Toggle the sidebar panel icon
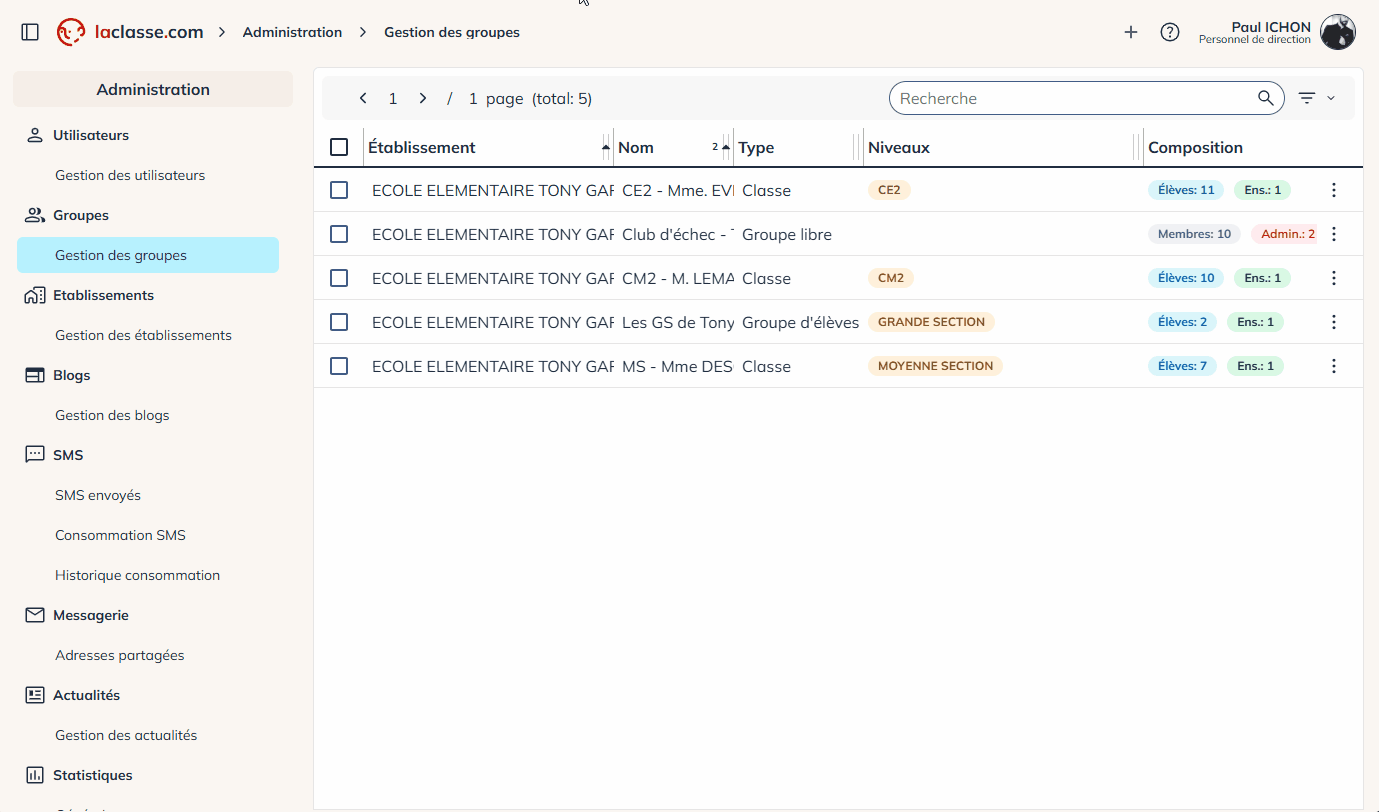Image resolution: width=1379 pixels, height=812 pixels. (x=30, y=32)
